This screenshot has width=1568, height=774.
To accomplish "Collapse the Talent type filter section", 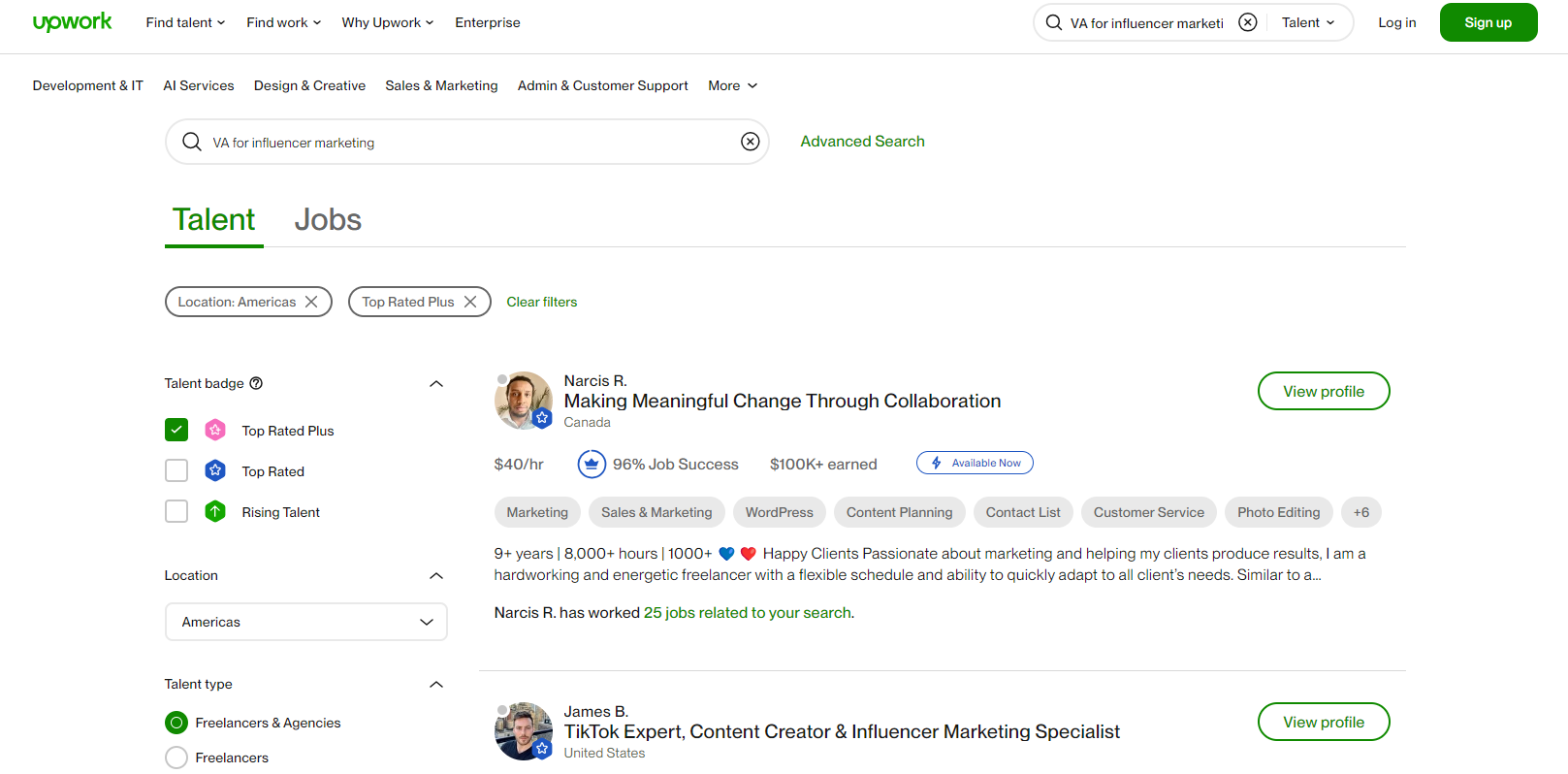I will [436, 684].
